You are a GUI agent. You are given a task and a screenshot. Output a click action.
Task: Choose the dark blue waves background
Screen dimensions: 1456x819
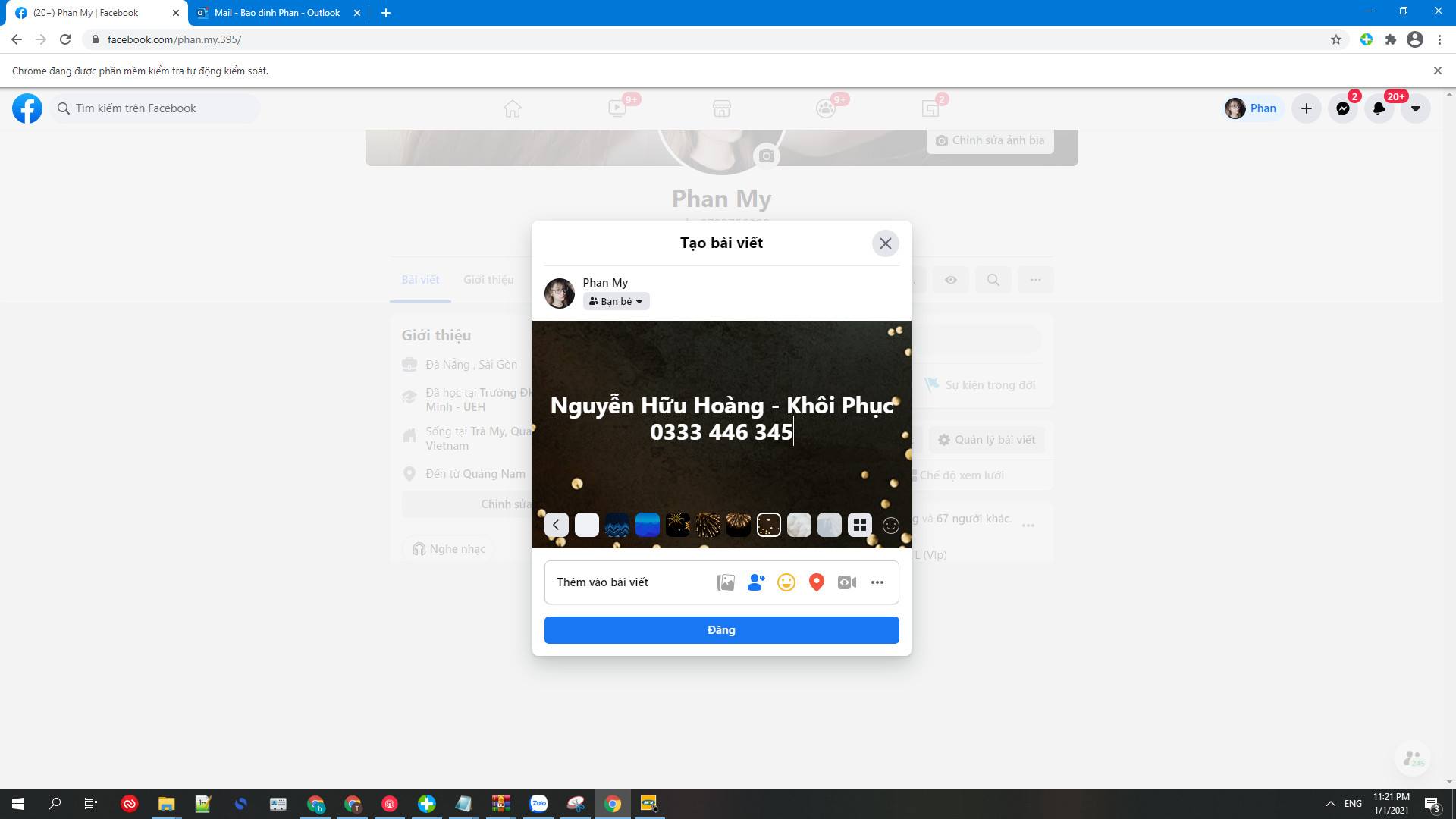tap(617, 525)
